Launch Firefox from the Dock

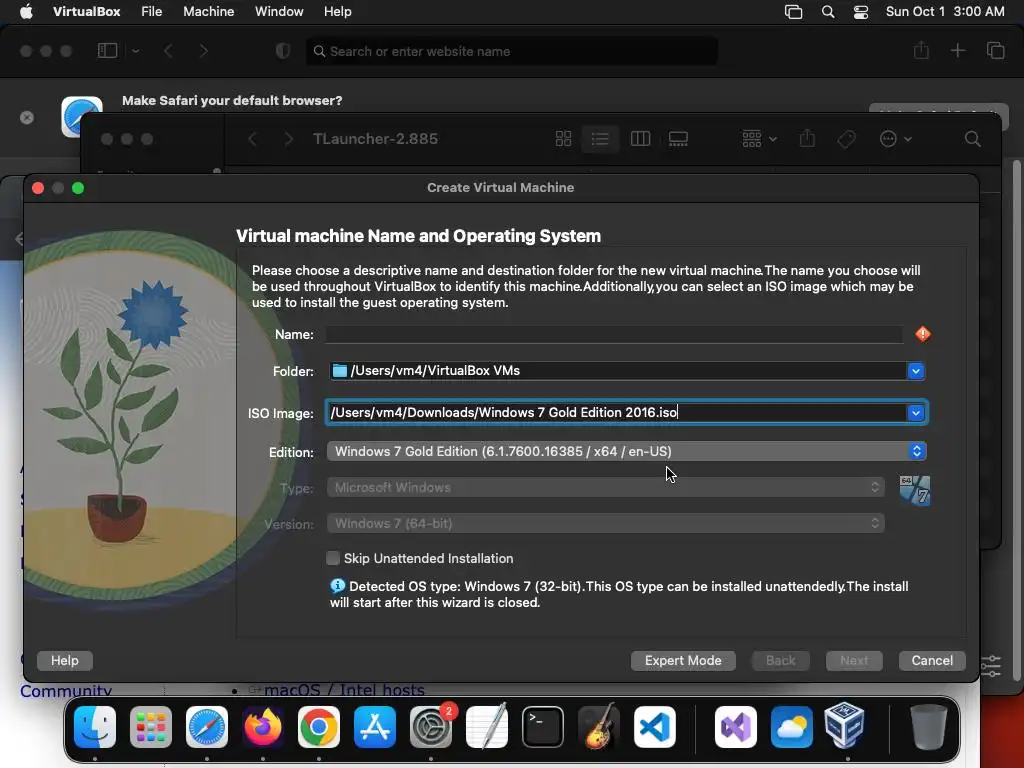(x=263, y=727)
